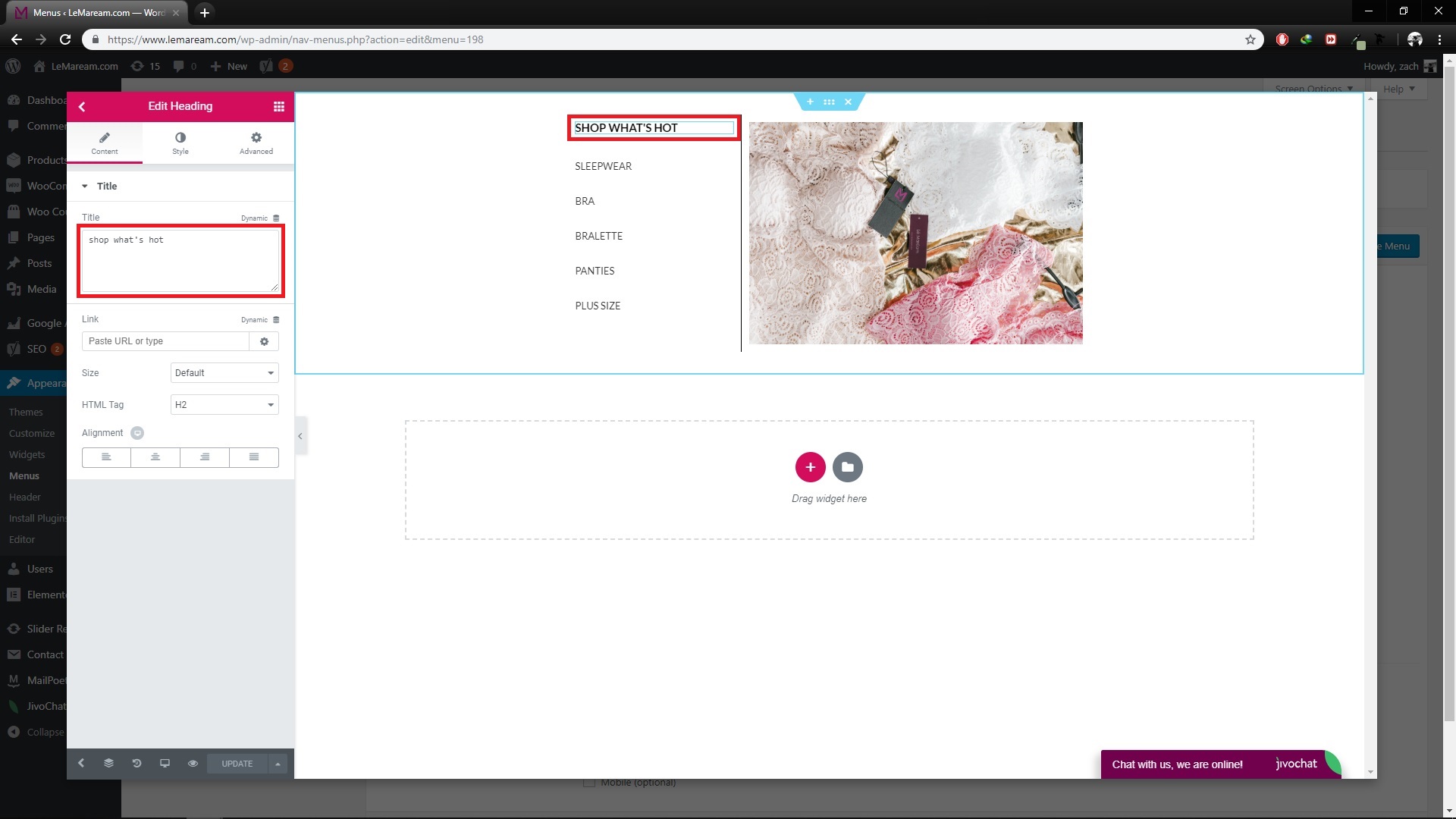Viewport: 1456px width, 819px height.
Task: Click the UPDATE button
Action: tap(237, 764)
